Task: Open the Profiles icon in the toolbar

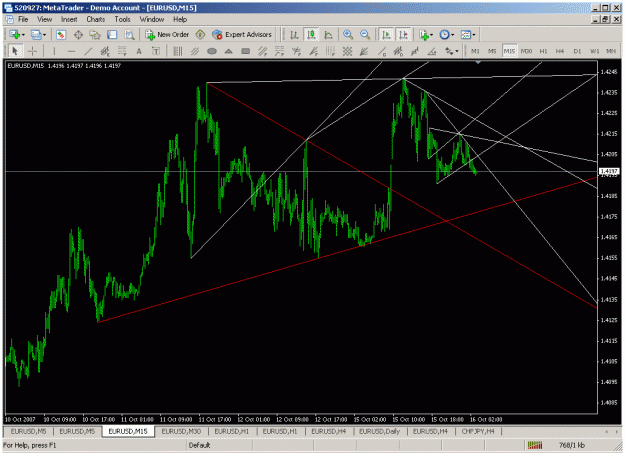Action: click(x=35, y=35)
